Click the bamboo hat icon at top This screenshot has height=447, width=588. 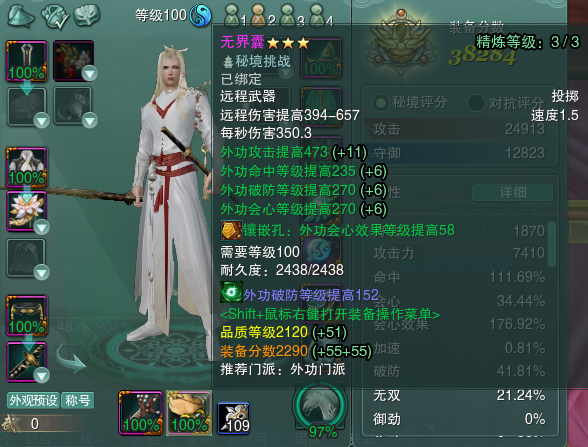[21, 15]
